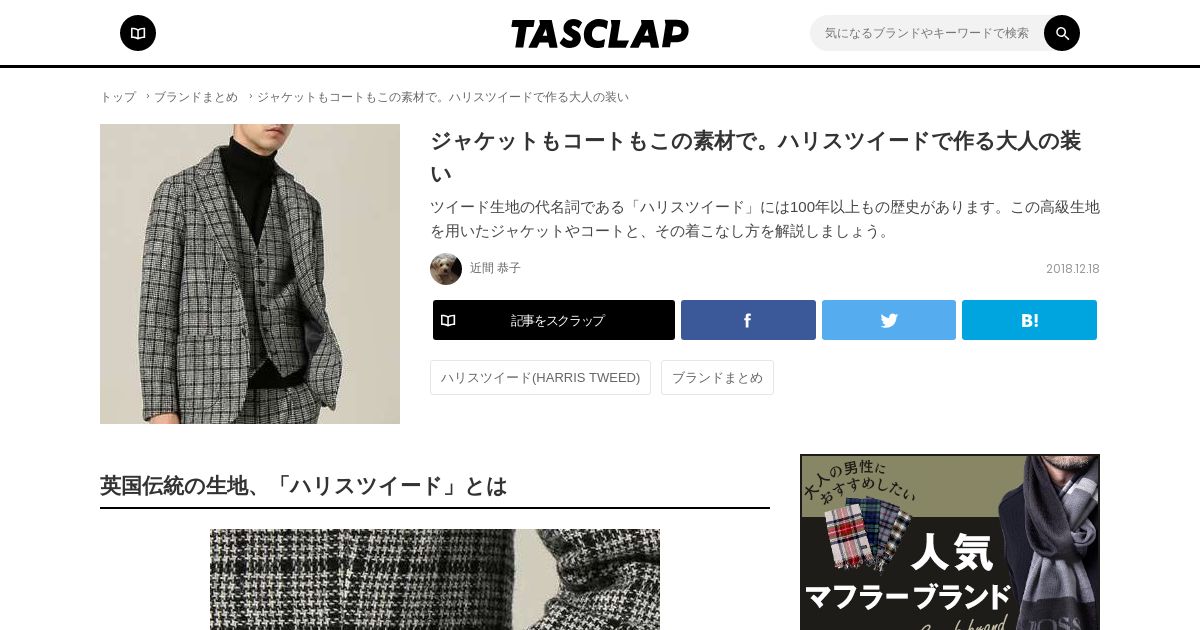Click the tweed jacket hero image

(x=250, y=274)
